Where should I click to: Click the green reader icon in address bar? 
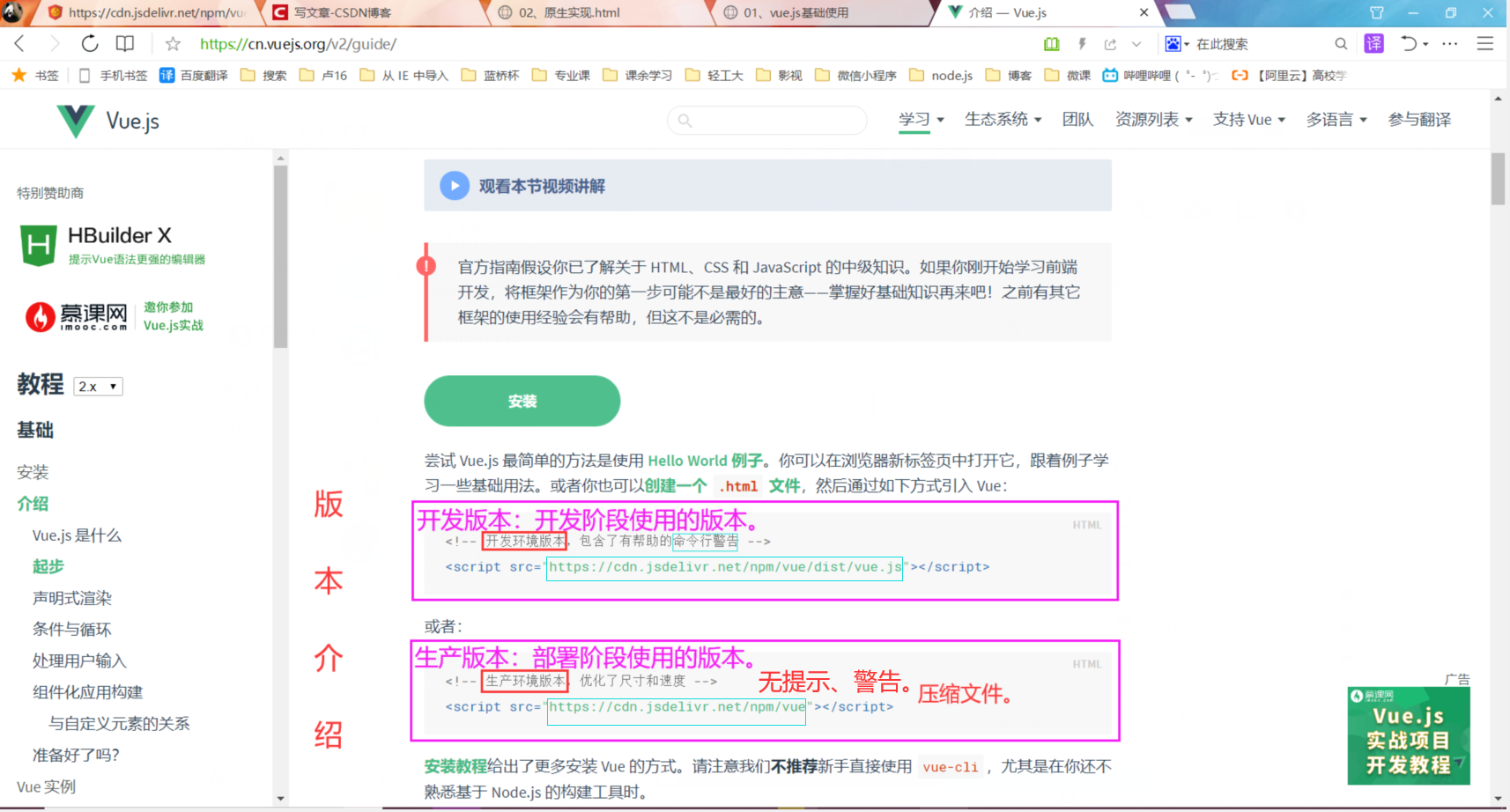click(x=1051, y=44)
